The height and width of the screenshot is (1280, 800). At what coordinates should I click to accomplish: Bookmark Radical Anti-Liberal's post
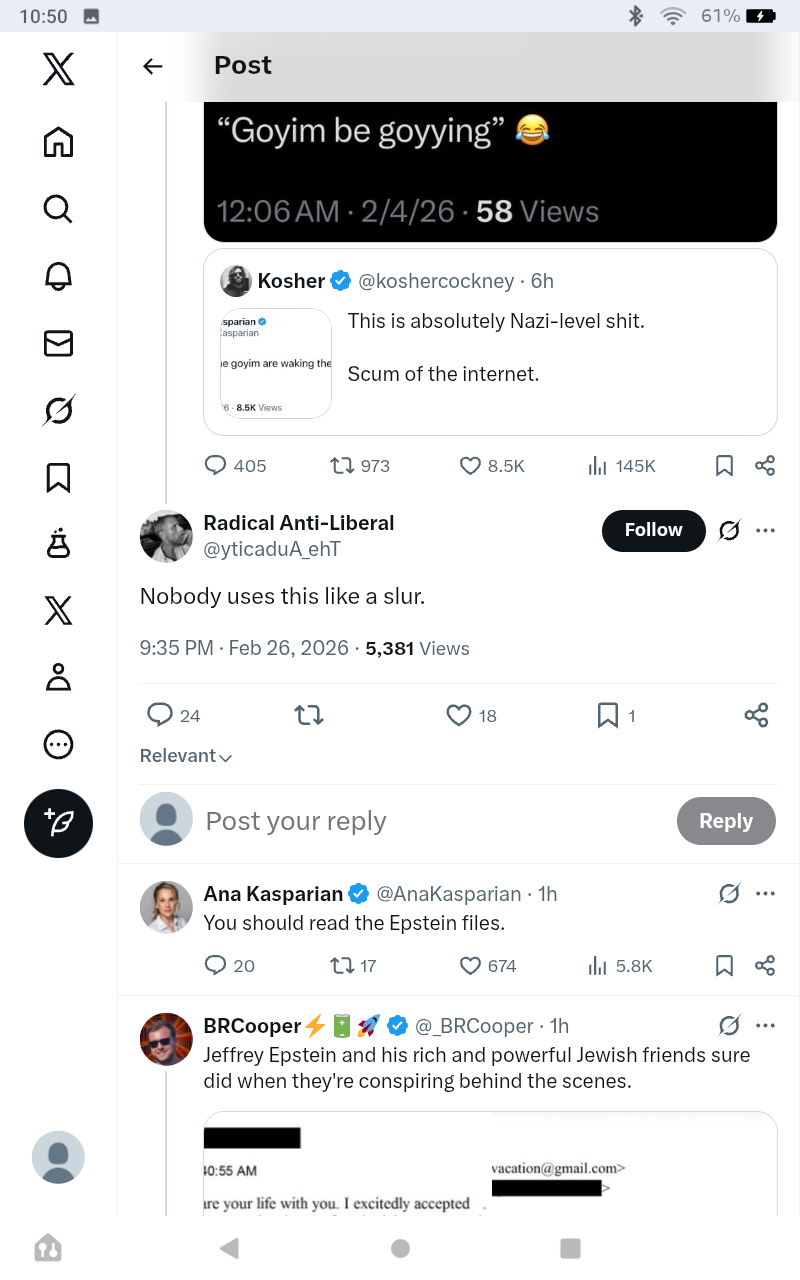click(x=616, y=715)
